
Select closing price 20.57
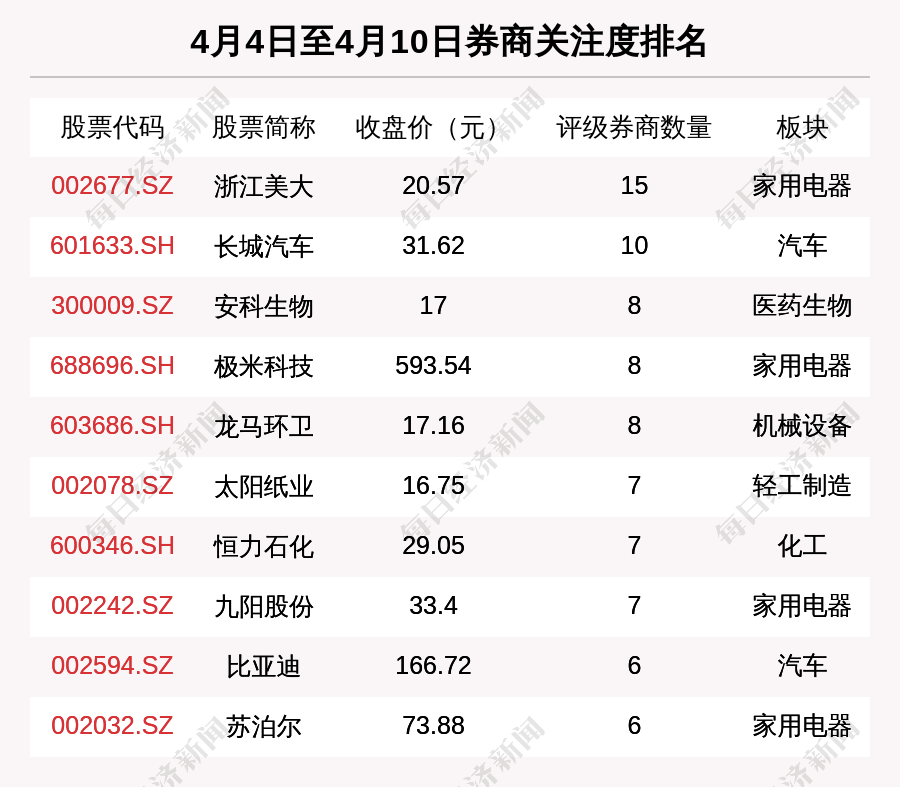click(x=433, y=185)
